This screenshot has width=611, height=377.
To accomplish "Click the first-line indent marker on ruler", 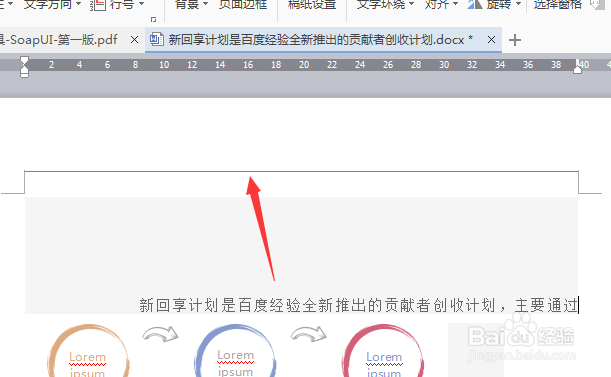I will point(24,60).
